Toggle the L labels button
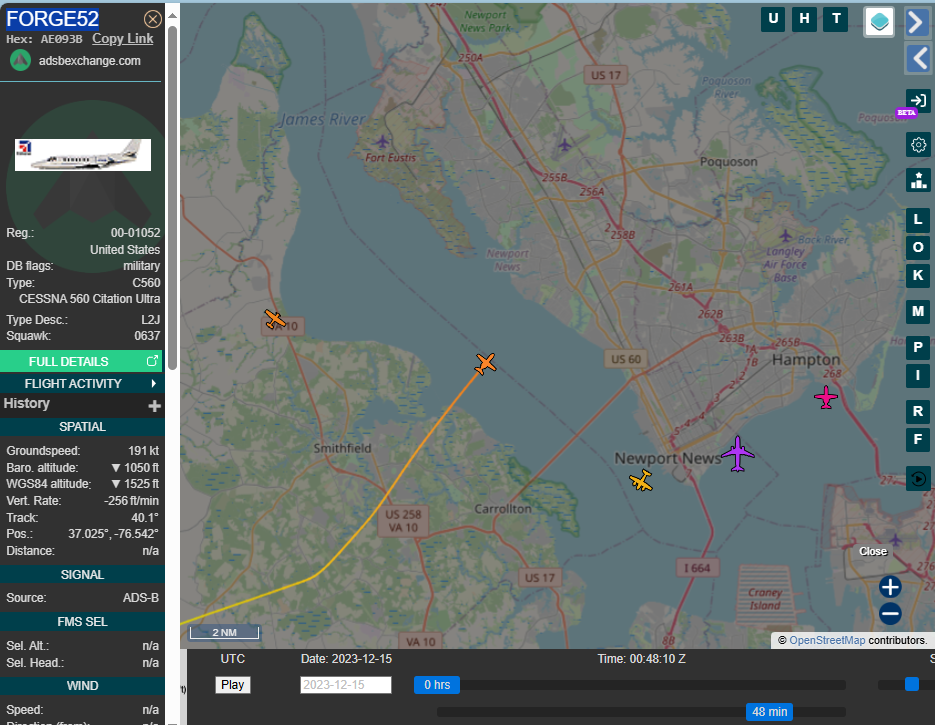935x725 pixels. [x=918, y=220]
